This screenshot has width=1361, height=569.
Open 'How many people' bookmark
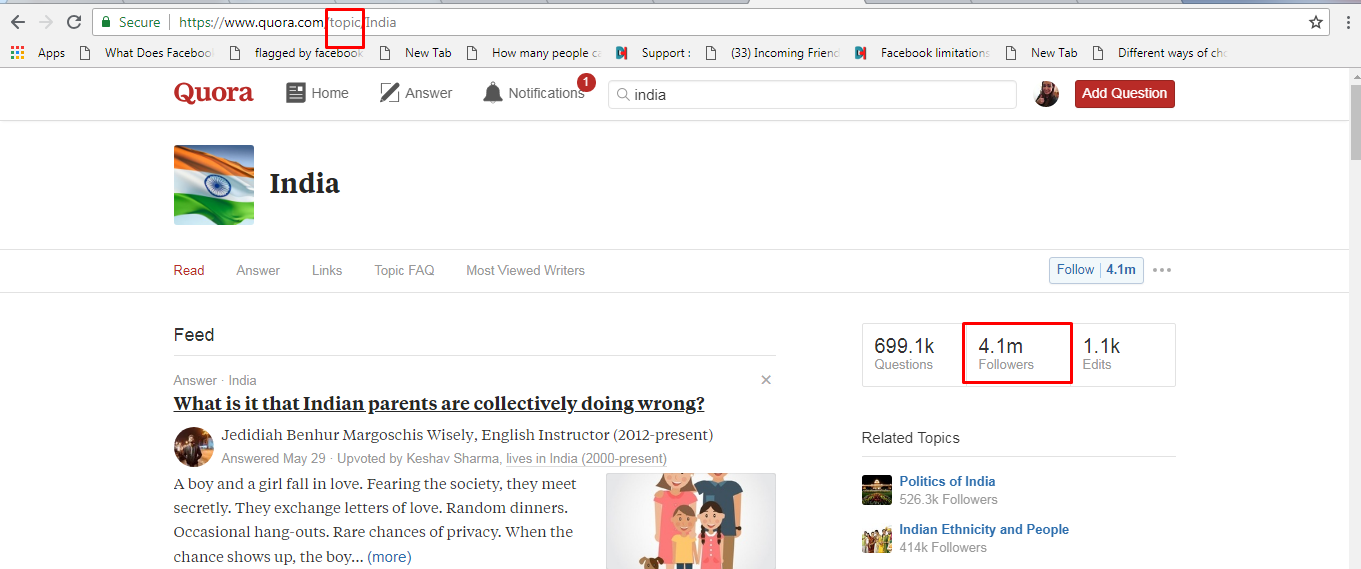[534, 53]
